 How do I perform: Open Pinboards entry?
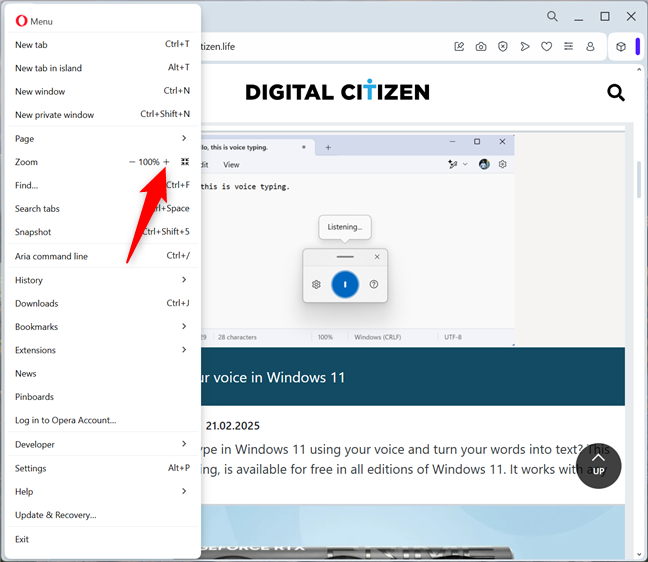[x=103, y=397]
